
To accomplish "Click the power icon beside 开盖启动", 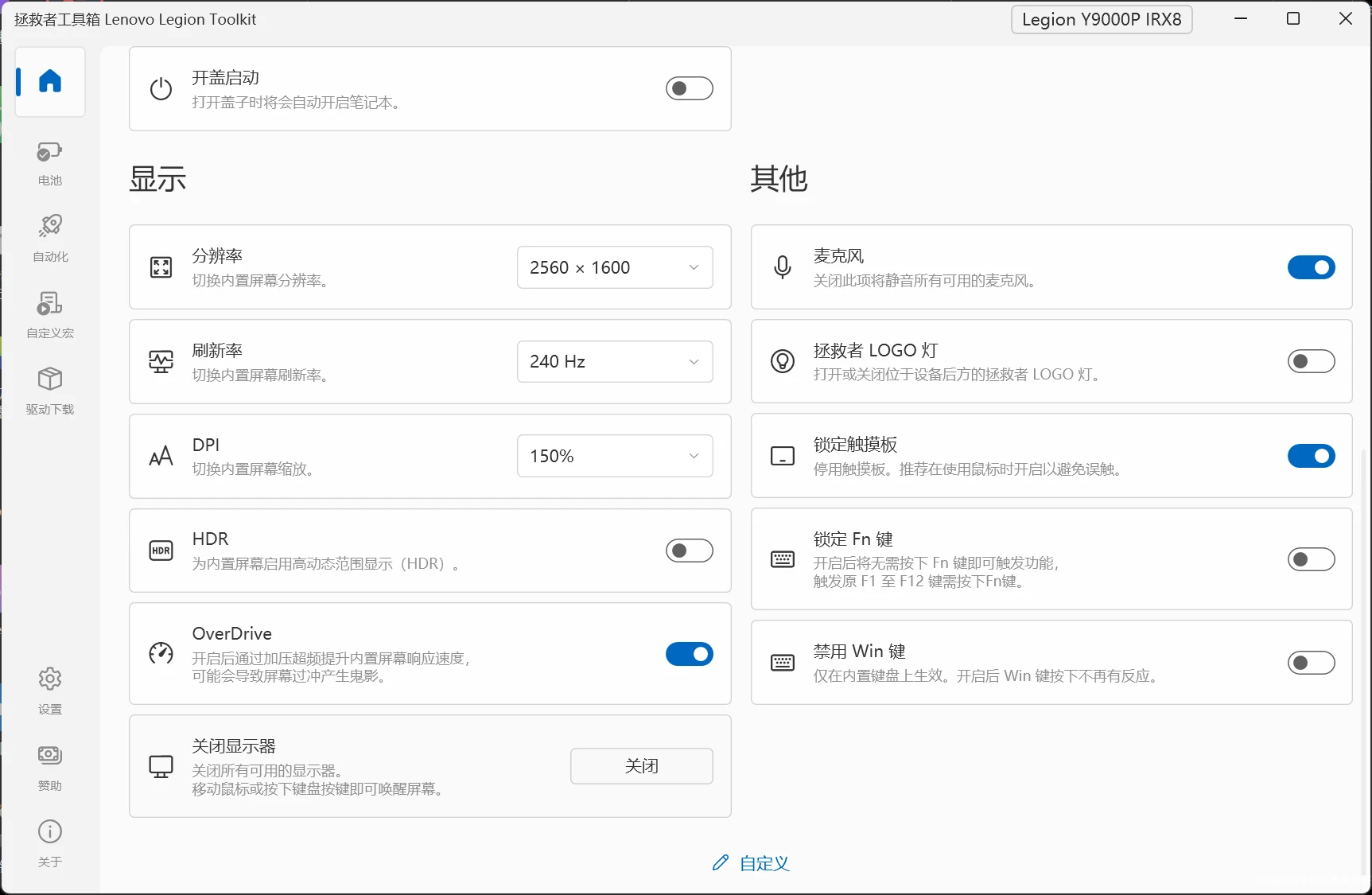I will [x=161, y=88].
